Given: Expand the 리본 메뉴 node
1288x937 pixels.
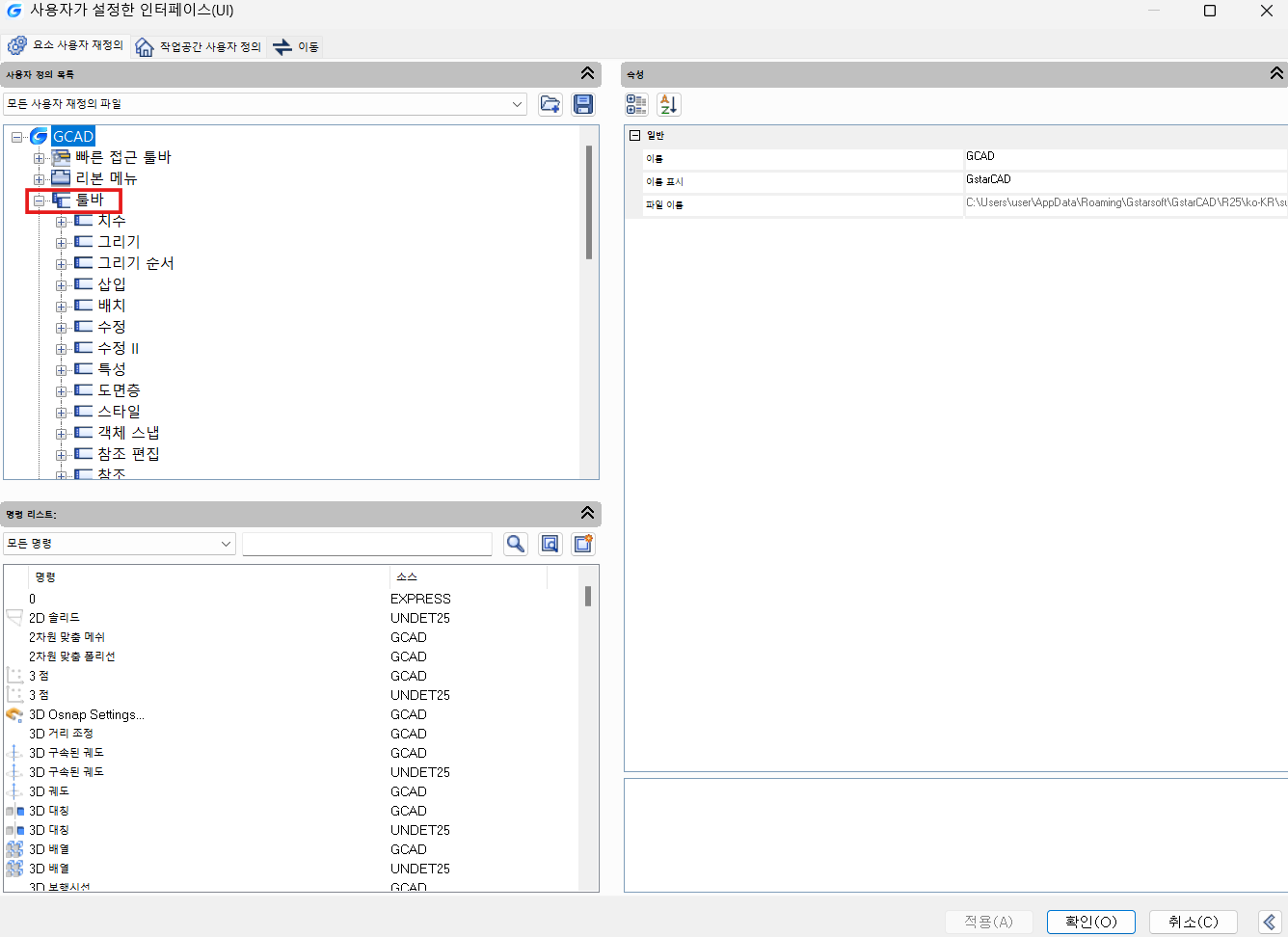Looking at the screenshot, I should coord(40,179).
